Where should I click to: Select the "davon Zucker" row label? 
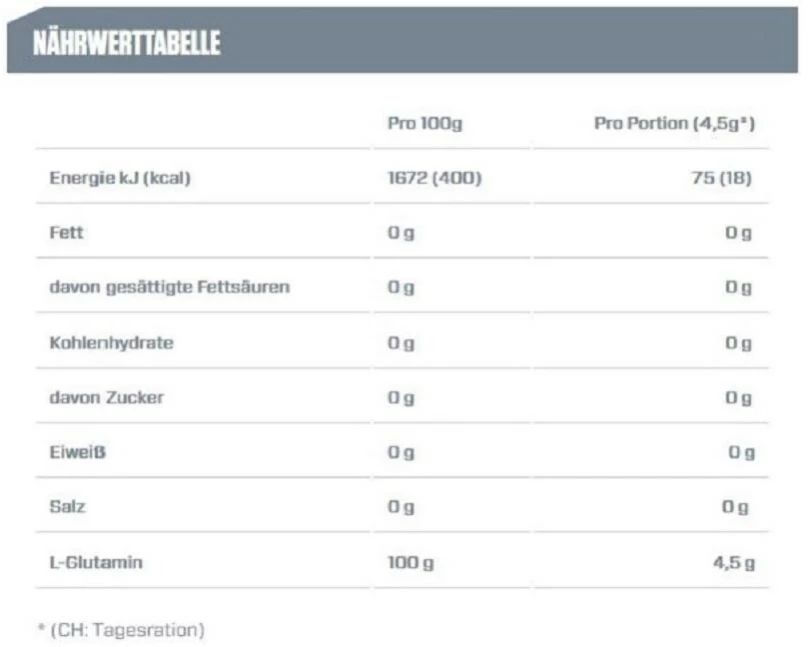(x=106, y=397)
